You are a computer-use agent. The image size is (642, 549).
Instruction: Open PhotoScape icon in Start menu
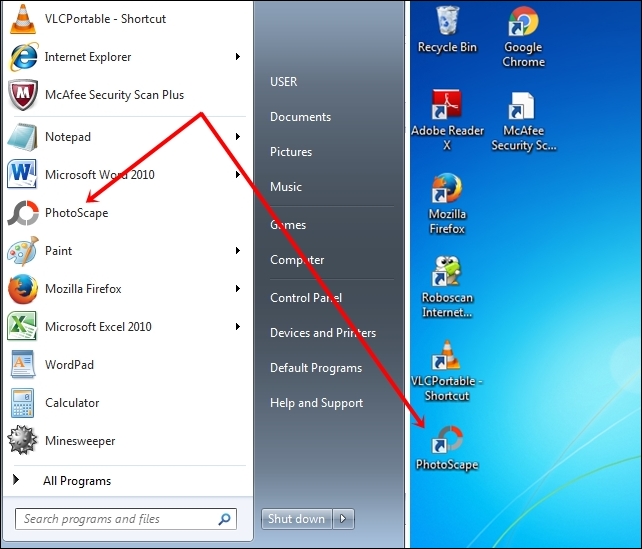click(x=23, y=212)
